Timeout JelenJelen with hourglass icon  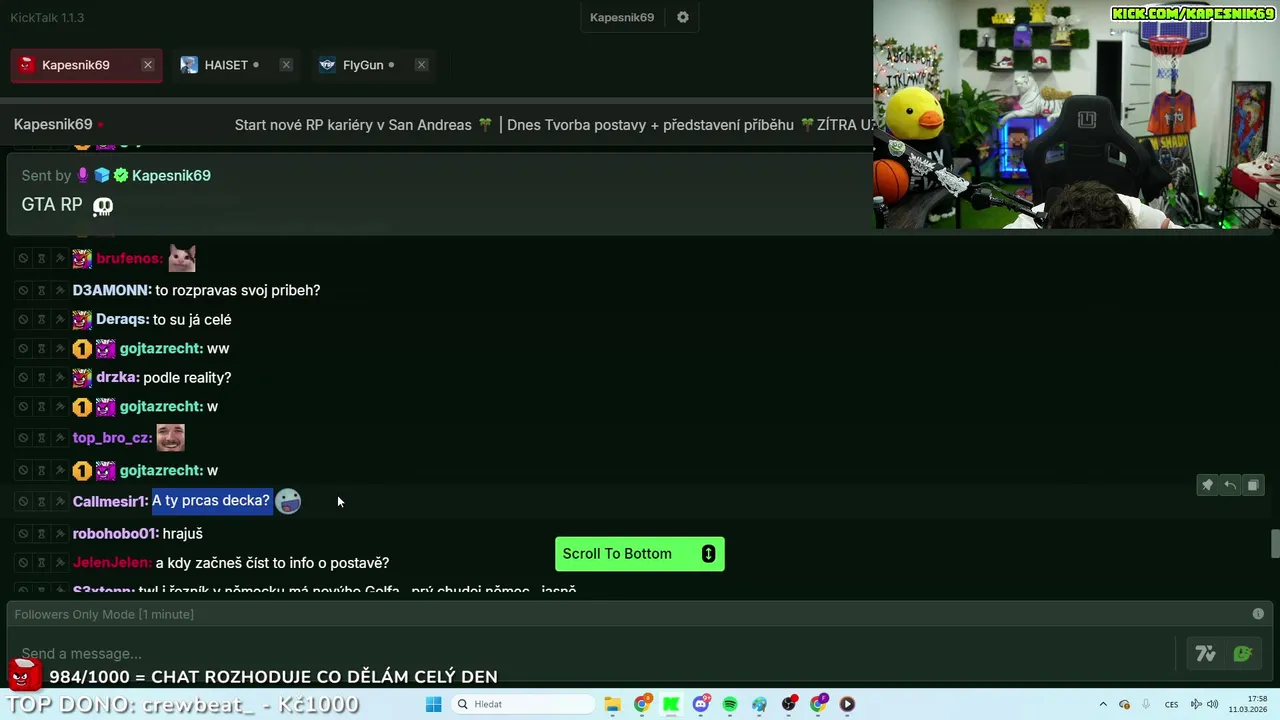(x=41, y=563)
